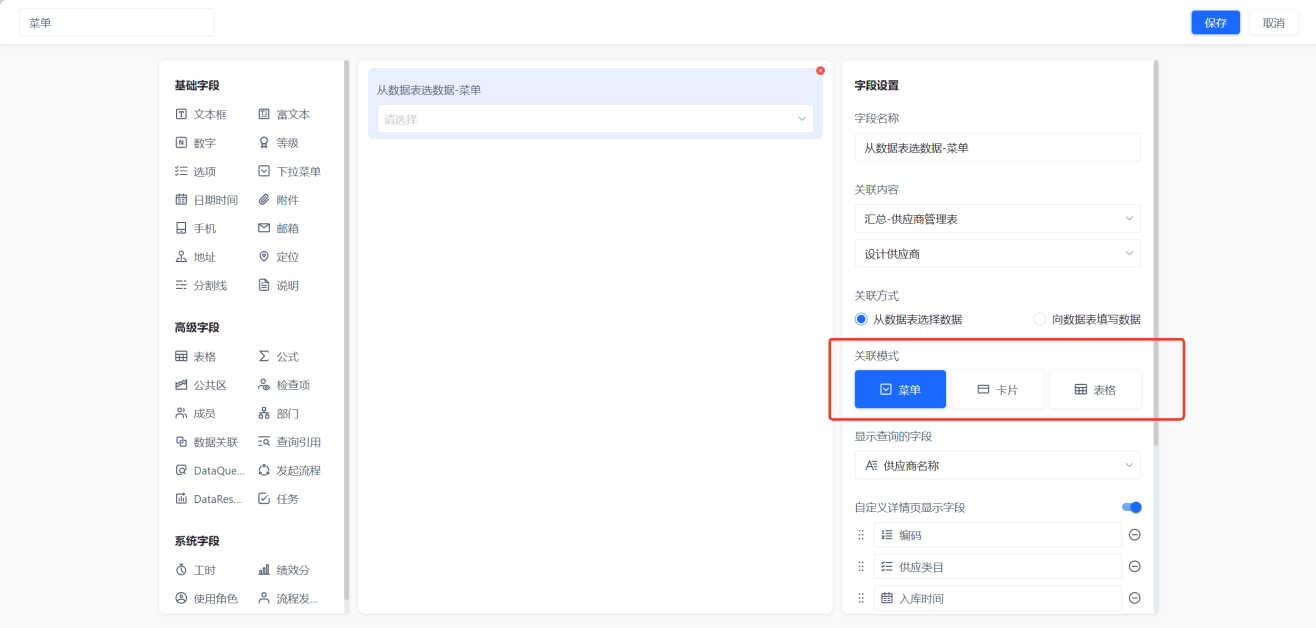Image resolution: width=1316 pixels, height=628 pixels.
Task: Grab the drag handle beside 入库时间
Action: 861,598
